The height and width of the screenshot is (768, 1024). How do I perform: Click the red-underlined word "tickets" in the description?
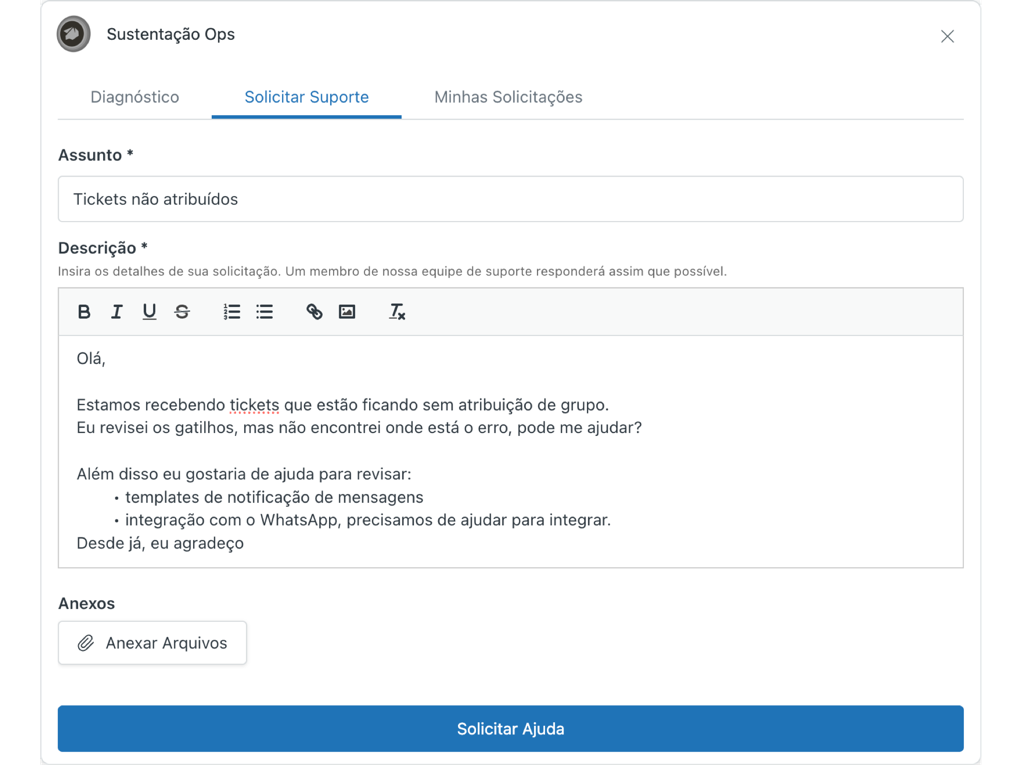254,405
